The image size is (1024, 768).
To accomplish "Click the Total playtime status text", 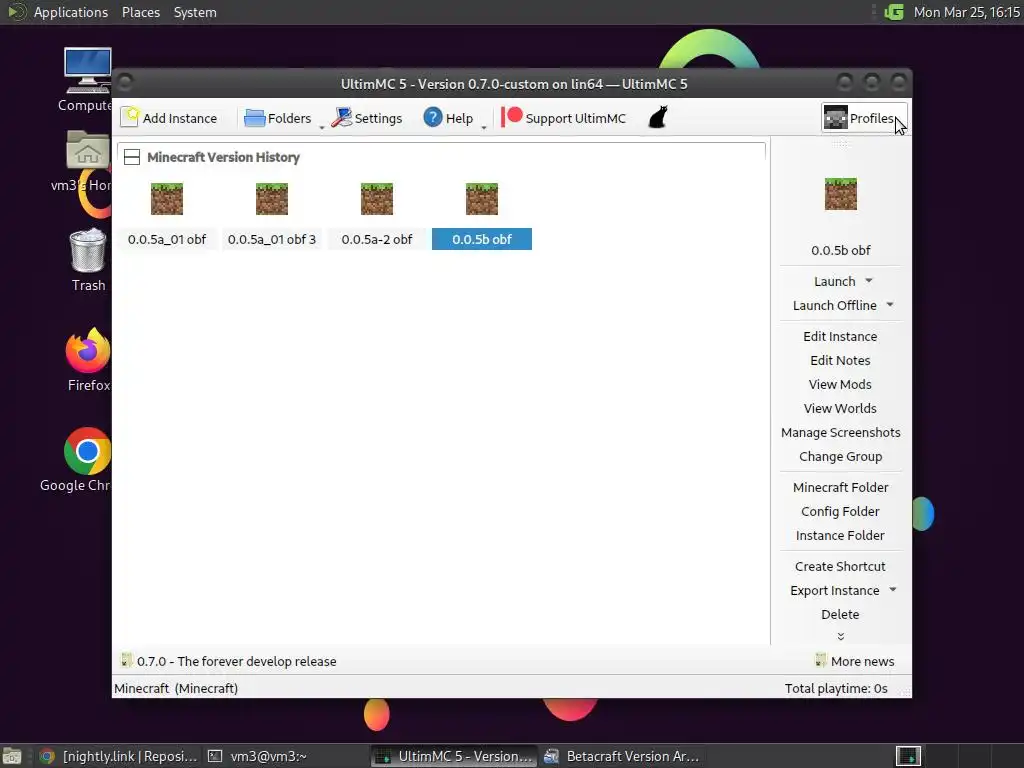I will (836, 688).
